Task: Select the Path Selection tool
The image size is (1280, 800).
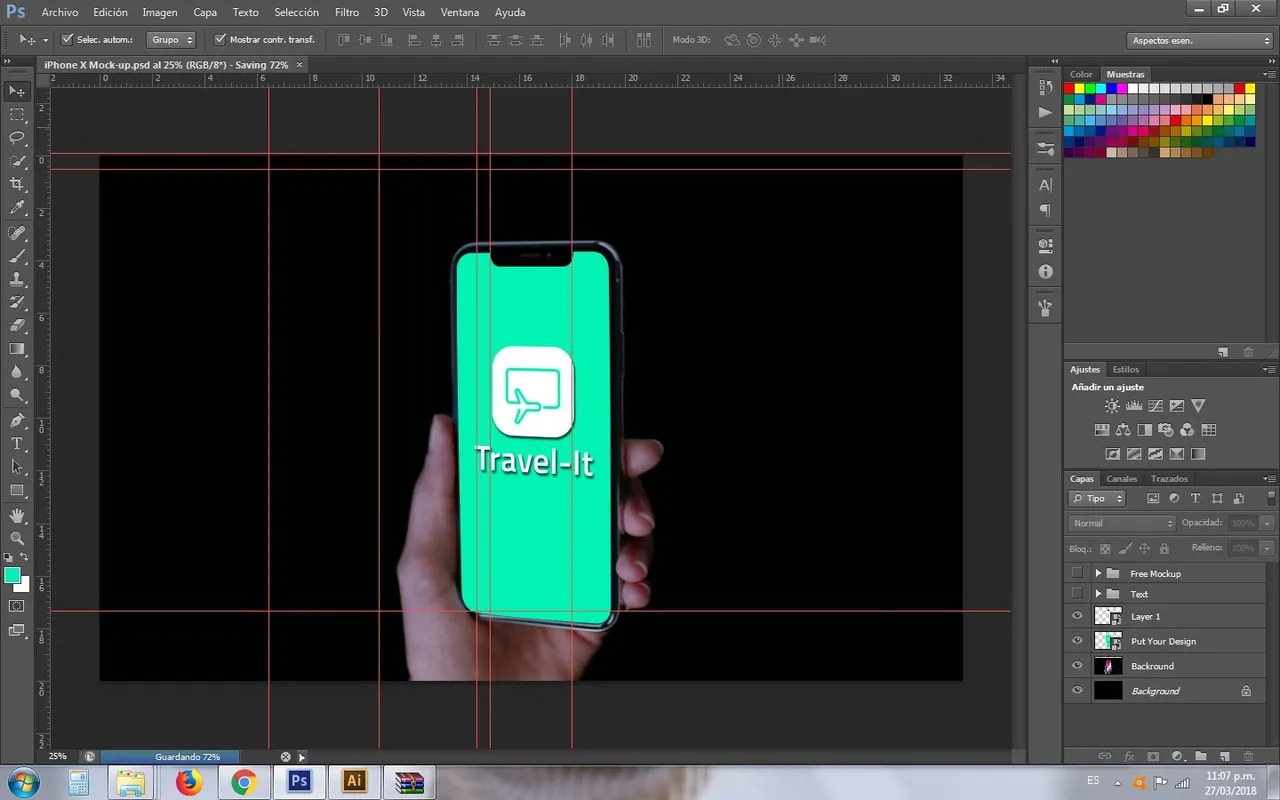Action: (x=17, y=466)
